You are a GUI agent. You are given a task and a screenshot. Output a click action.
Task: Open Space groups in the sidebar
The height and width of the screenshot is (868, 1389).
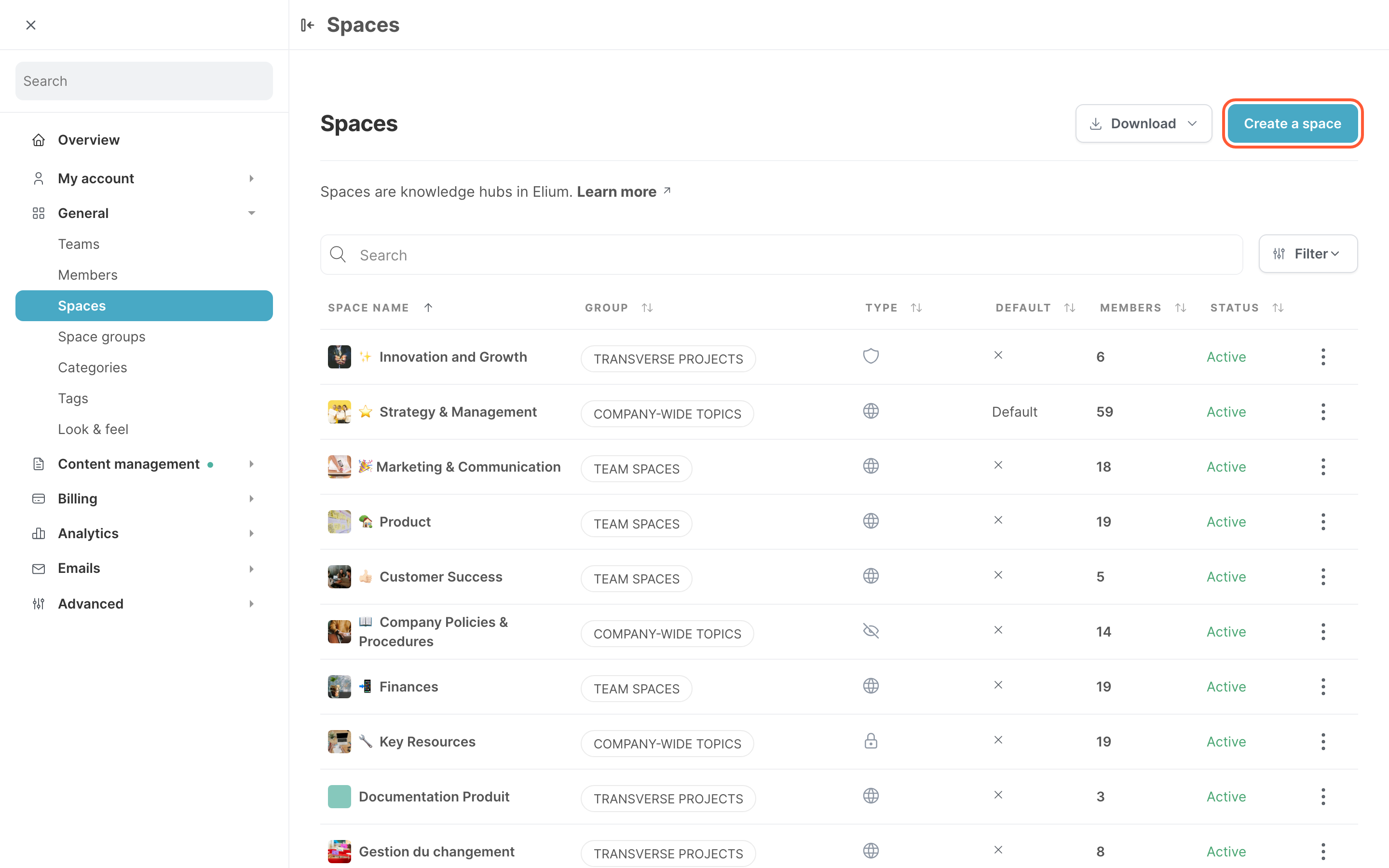(102, 337)
